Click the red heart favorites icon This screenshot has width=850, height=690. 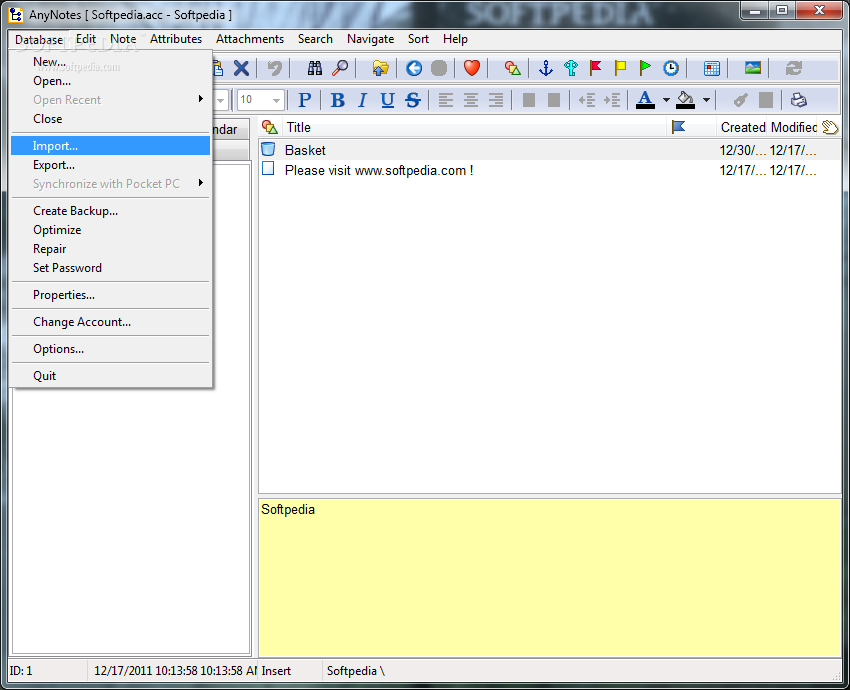pyautogui.click(x=472, y=68)
